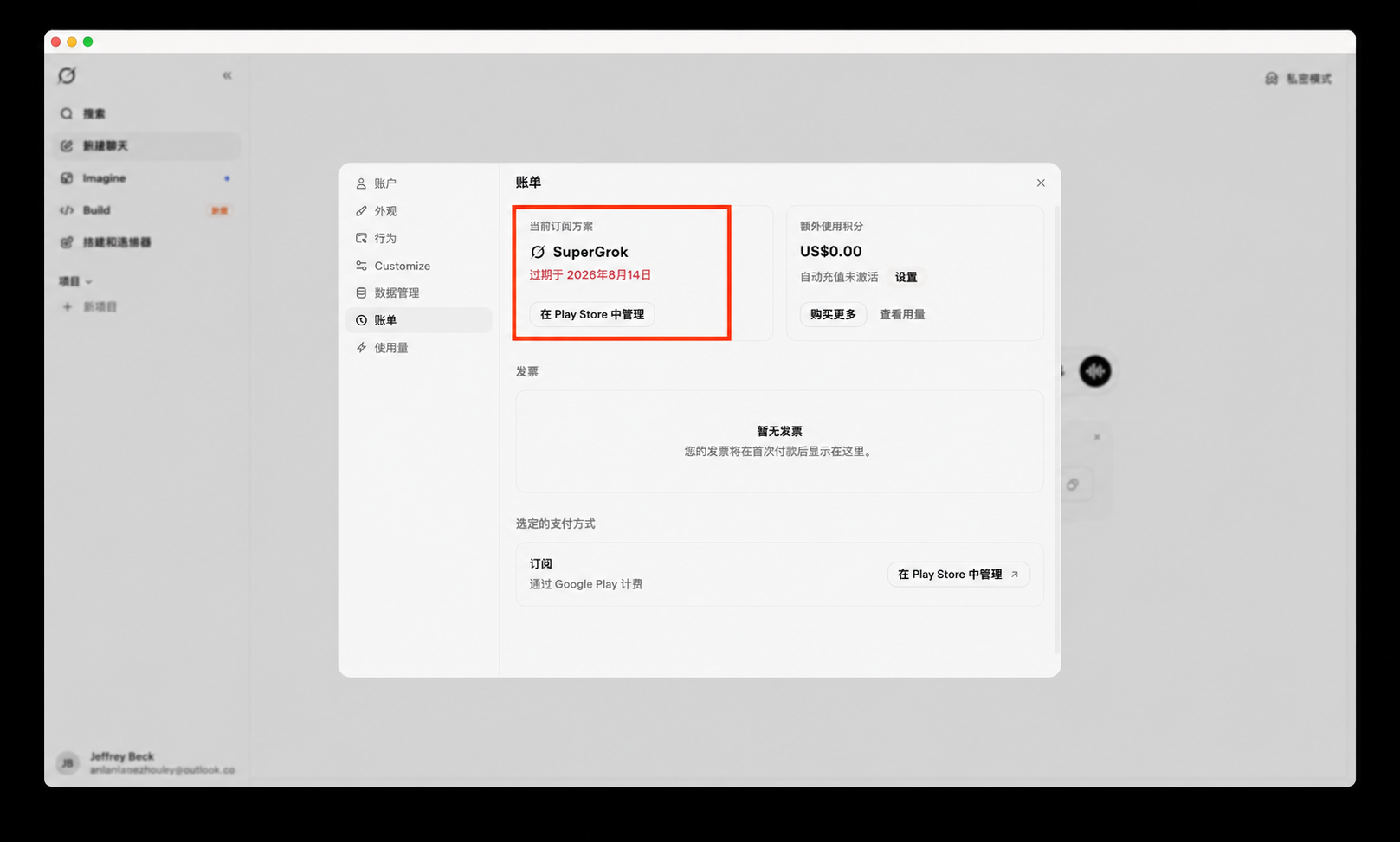Viewport: 1400px width, 842px height.
Task: Click the brush icon beside 外观
Action: pos(361,211)
